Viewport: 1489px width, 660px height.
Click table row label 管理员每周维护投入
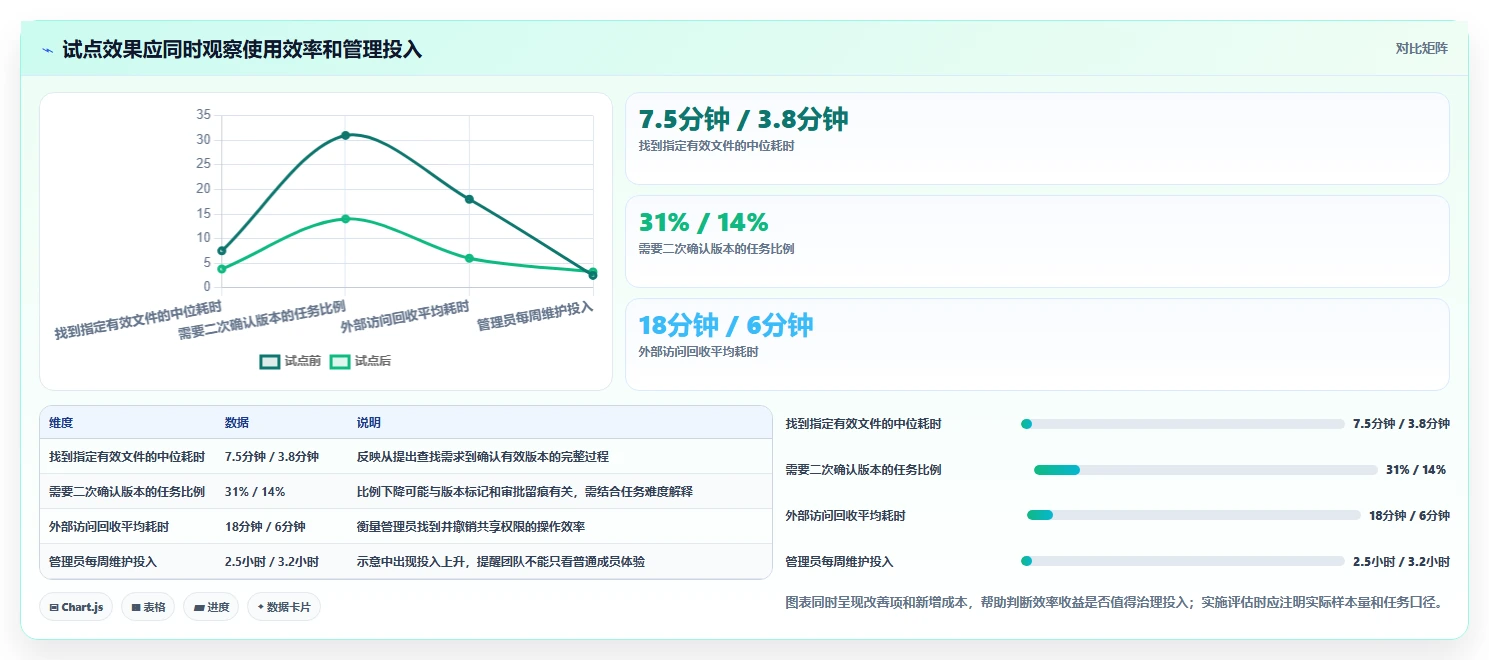click(103, 562)
